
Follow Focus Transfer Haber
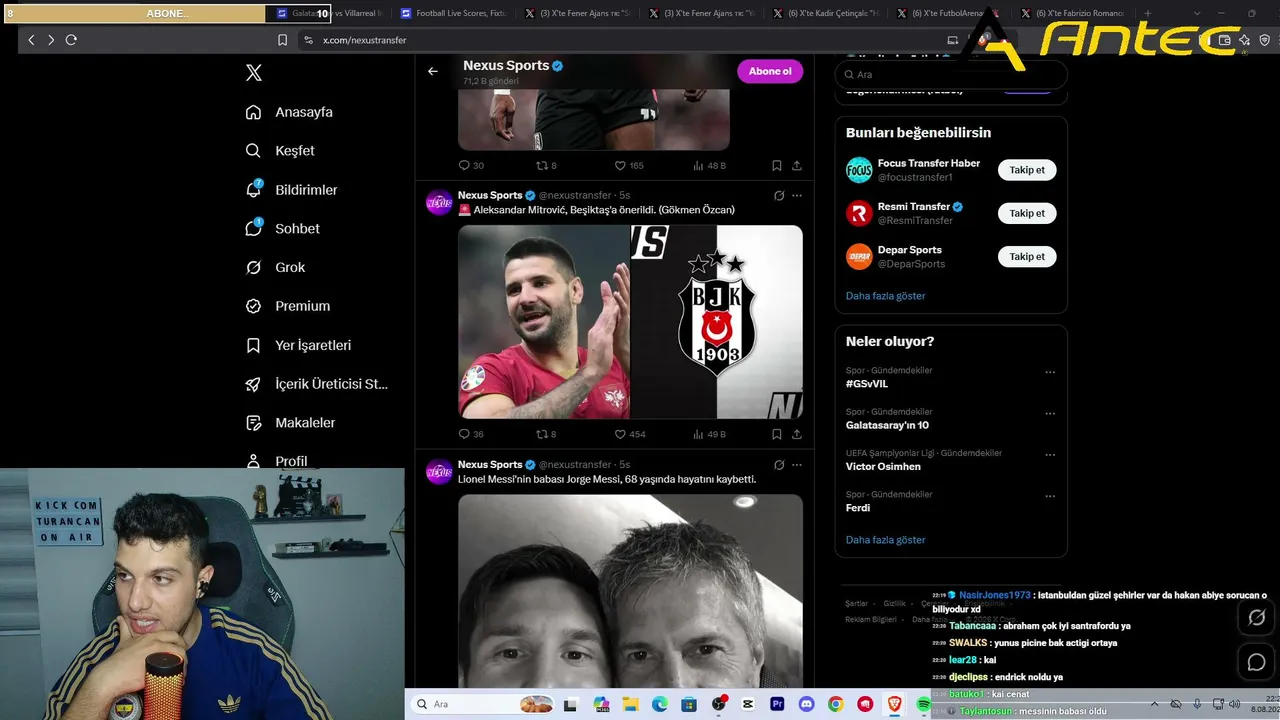1027,170
